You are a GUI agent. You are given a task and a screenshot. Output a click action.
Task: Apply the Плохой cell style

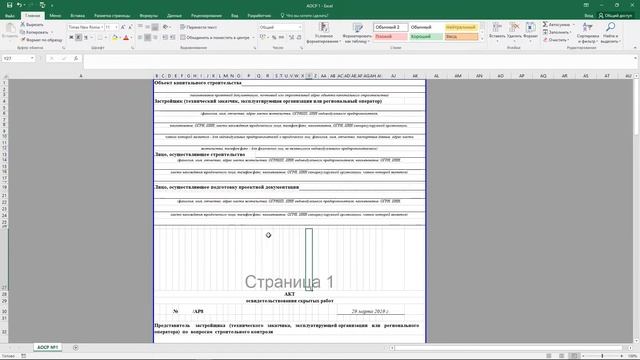pos(390,37)
